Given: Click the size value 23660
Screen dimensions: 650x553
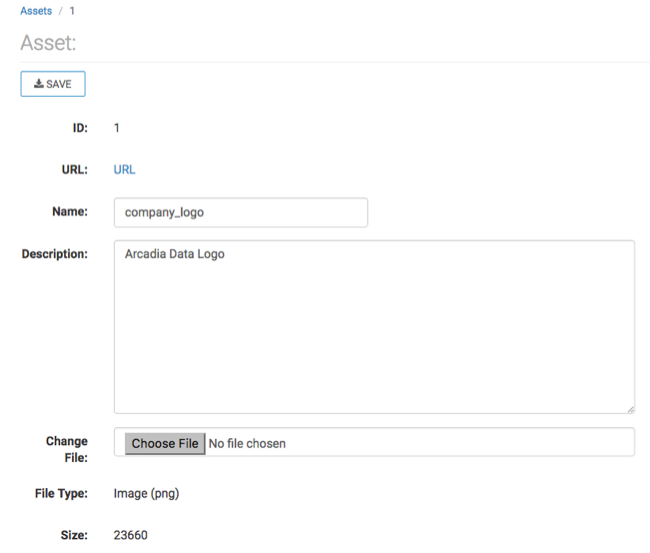Looking at the screenshot, I should pos(131,535).
